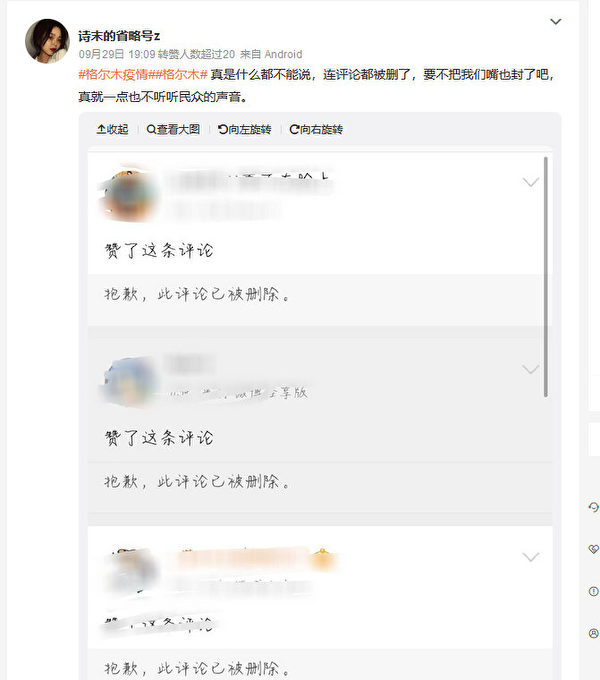Rotate image with 向左旋转 icon
Screen dimensions: 600x680
[x=223, y=129]
